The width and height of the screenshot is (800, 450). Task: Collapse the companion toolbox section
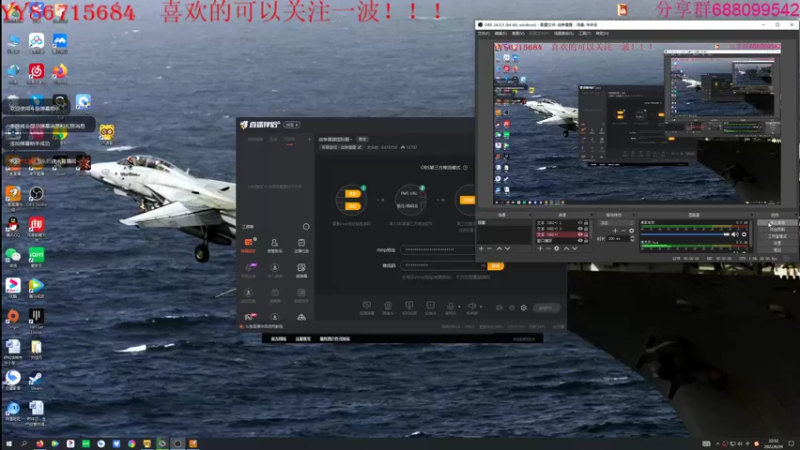tap(306, 227)
